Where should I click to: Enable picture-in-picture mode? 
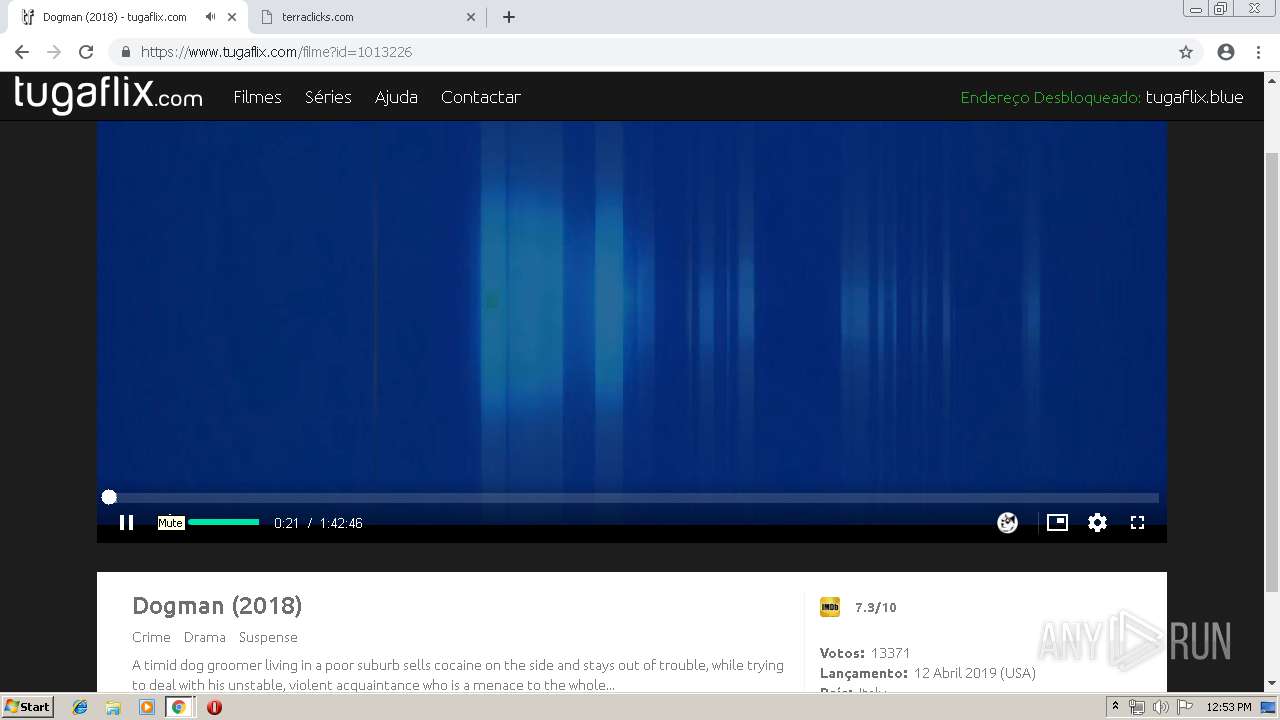pos(1057,522)
